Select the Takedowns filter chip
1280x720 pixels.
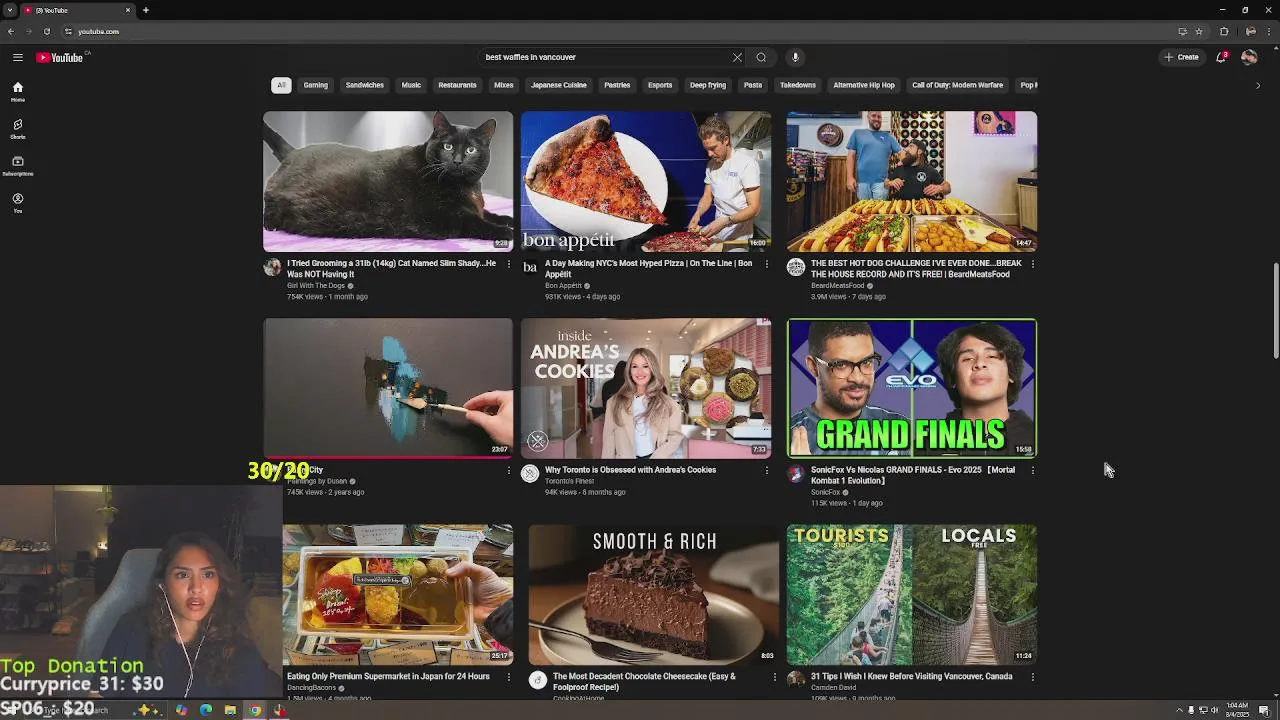tap(798, 85)
